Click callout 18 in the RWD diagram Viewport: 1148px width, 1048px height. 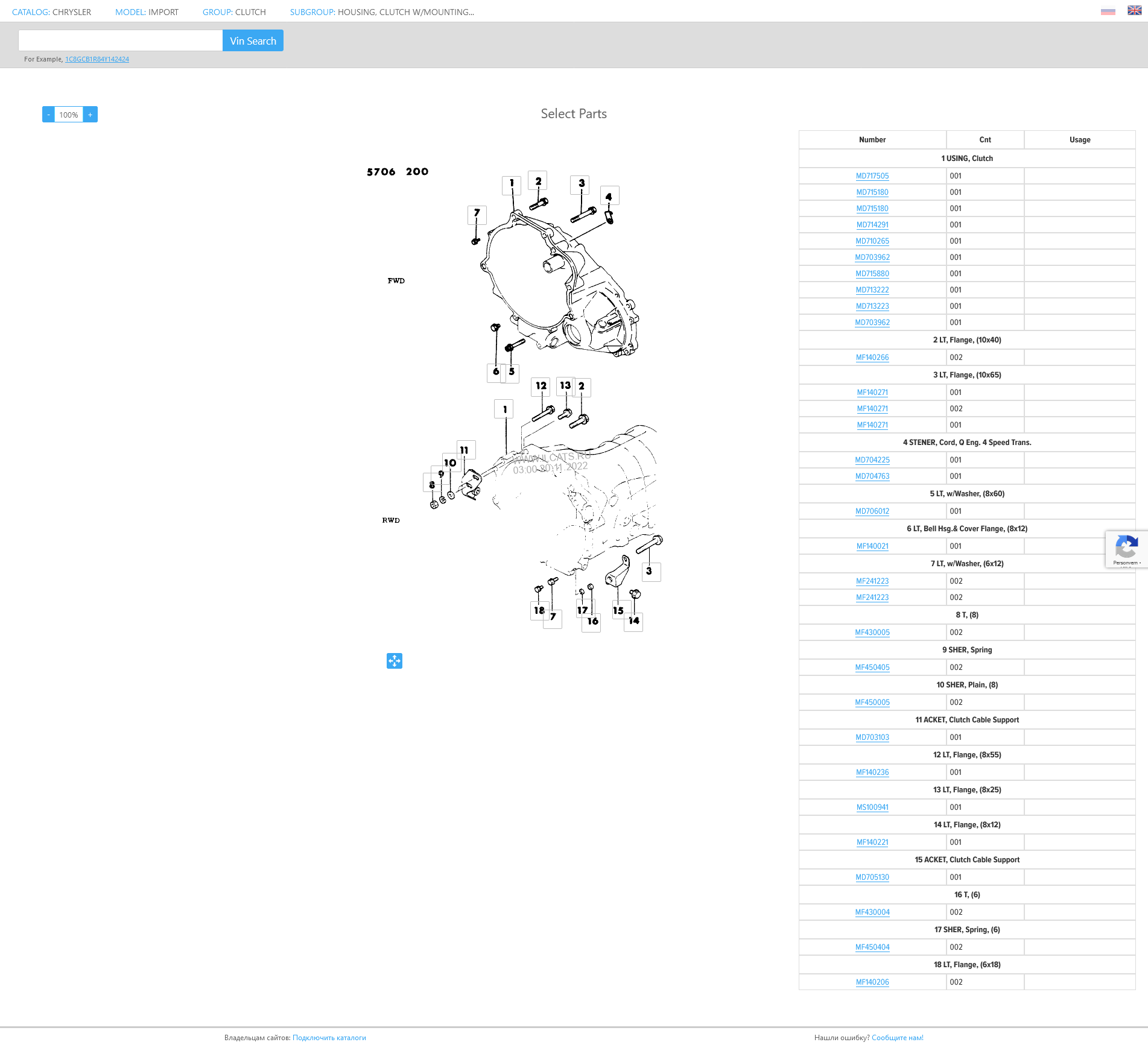click(539, 610)
